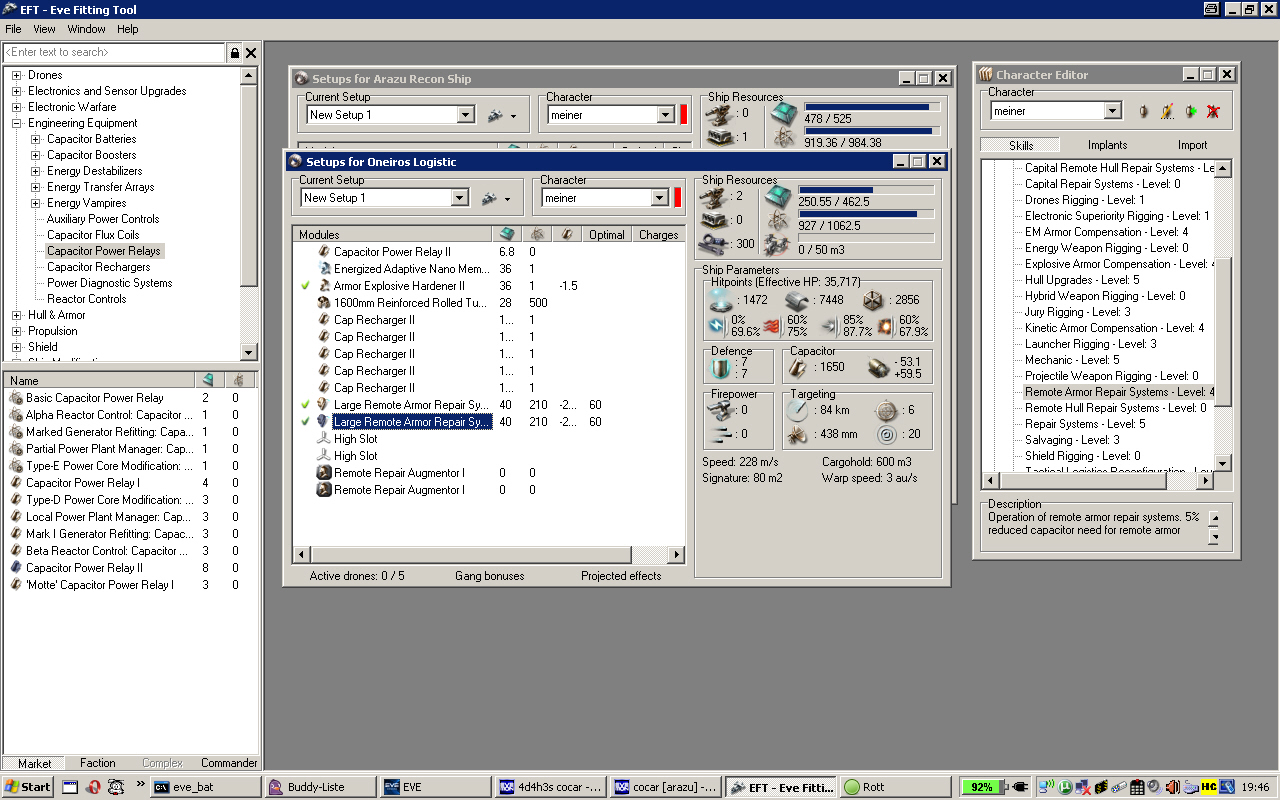Expand the Electronic Warfare category
Viewport: 1280px width, 800px height.
(16, 107)
